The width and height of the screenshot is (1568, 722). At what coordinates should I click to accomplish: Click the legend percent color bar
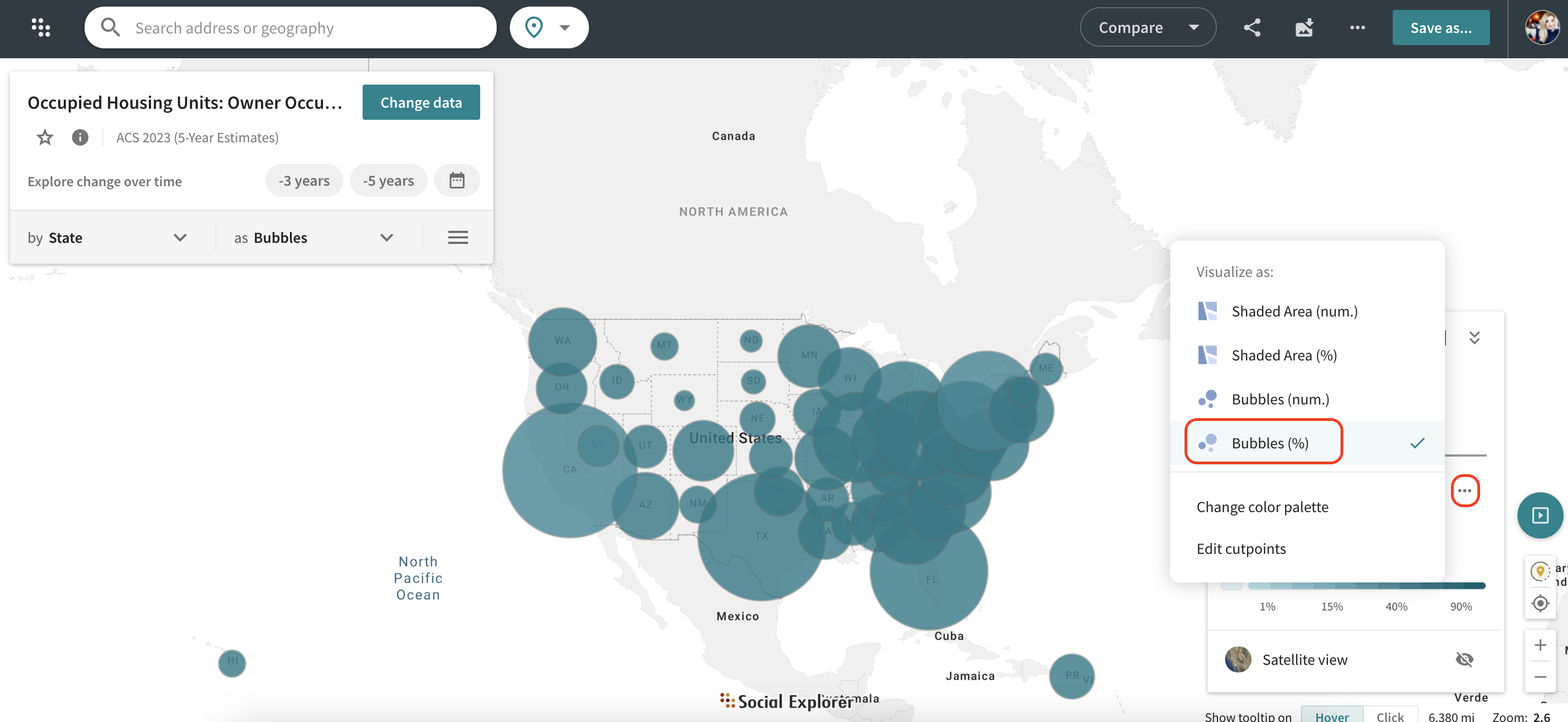[x=1365, y=585]
